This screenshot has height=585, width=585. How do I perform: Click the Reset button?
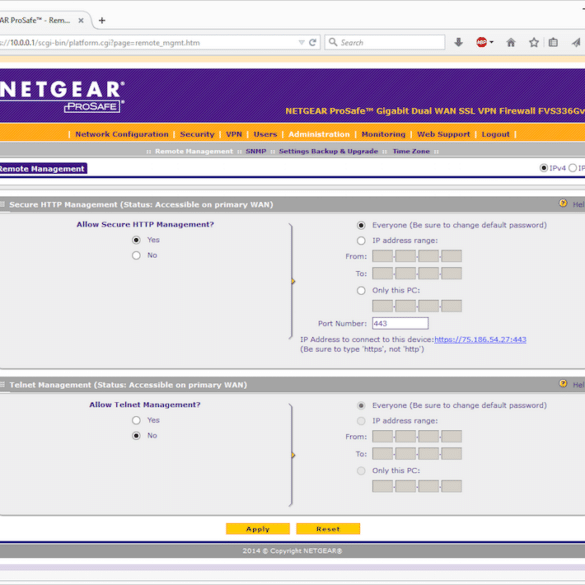click(x=328, y=529)
